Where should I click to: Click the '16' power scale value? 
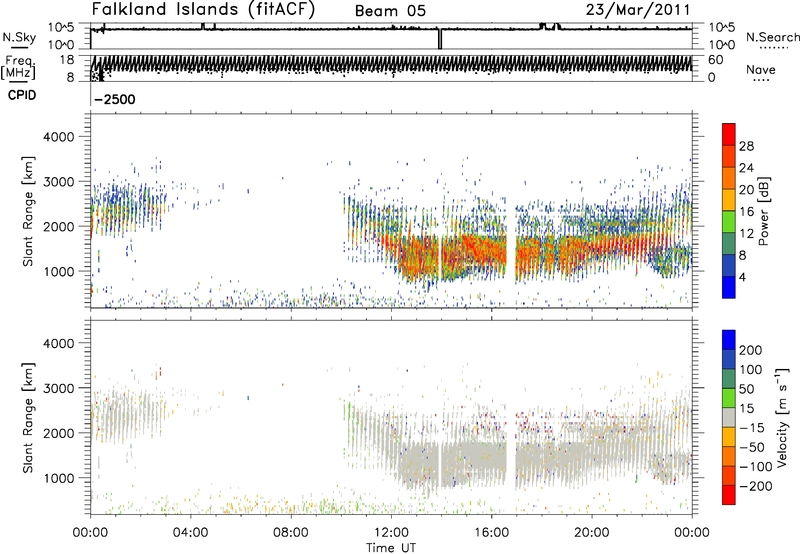[x=746, y=212]
